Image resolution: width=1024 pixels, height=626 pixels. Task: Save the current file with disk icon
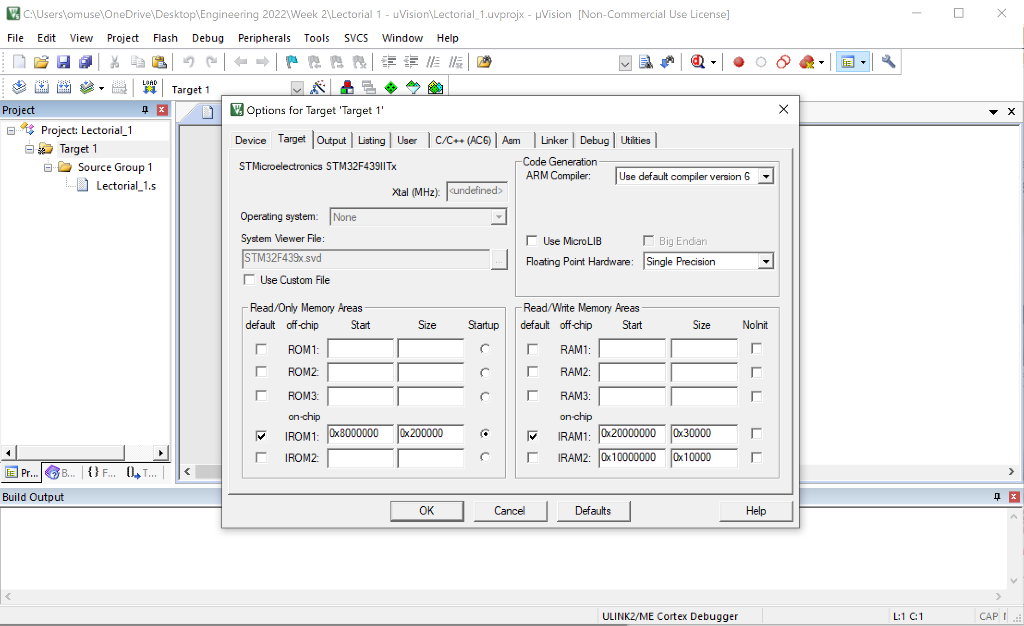(63, 62)
